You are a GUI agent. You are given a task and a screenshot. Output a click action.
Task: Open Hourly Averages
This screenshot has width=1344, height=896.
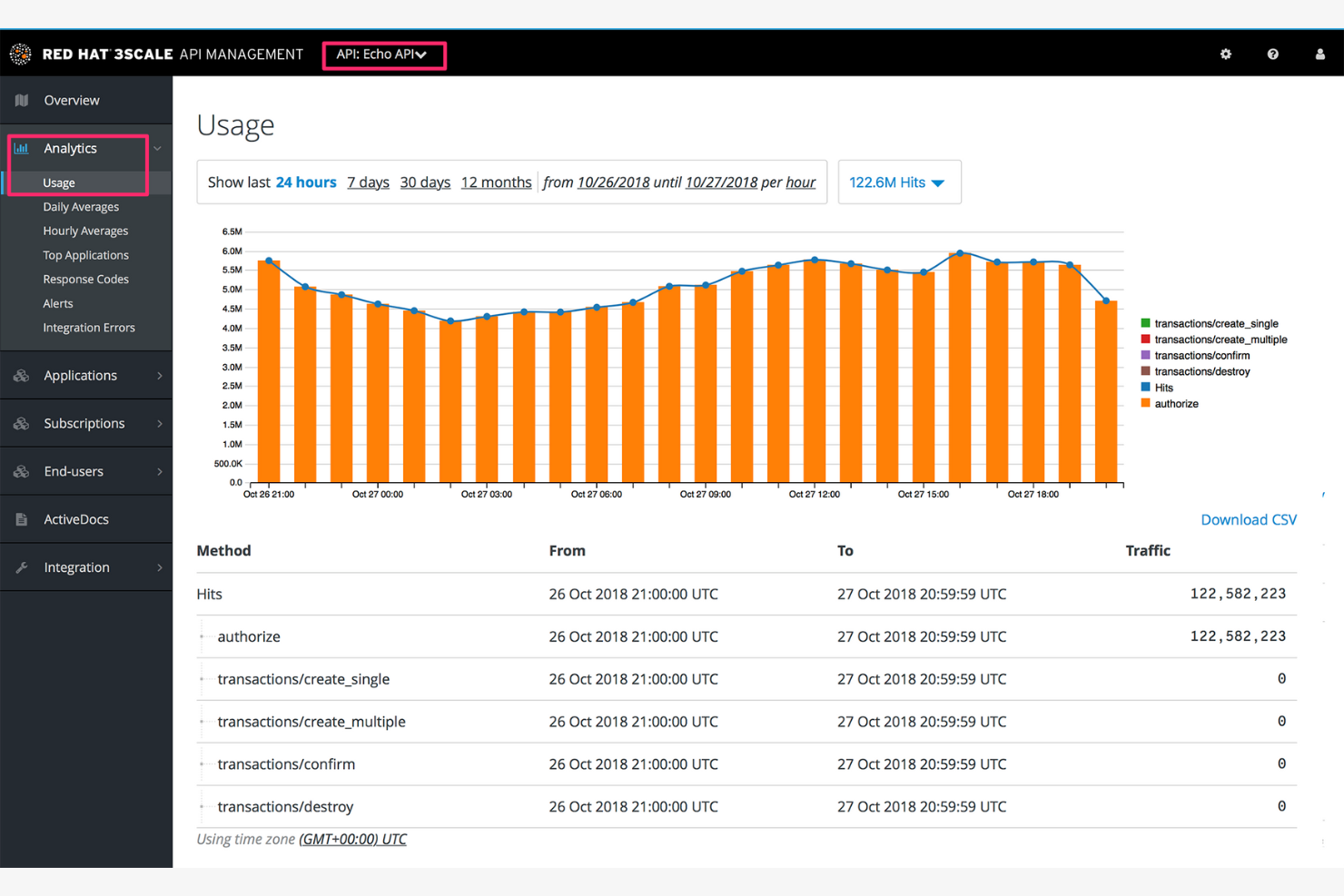pos(85,231)
